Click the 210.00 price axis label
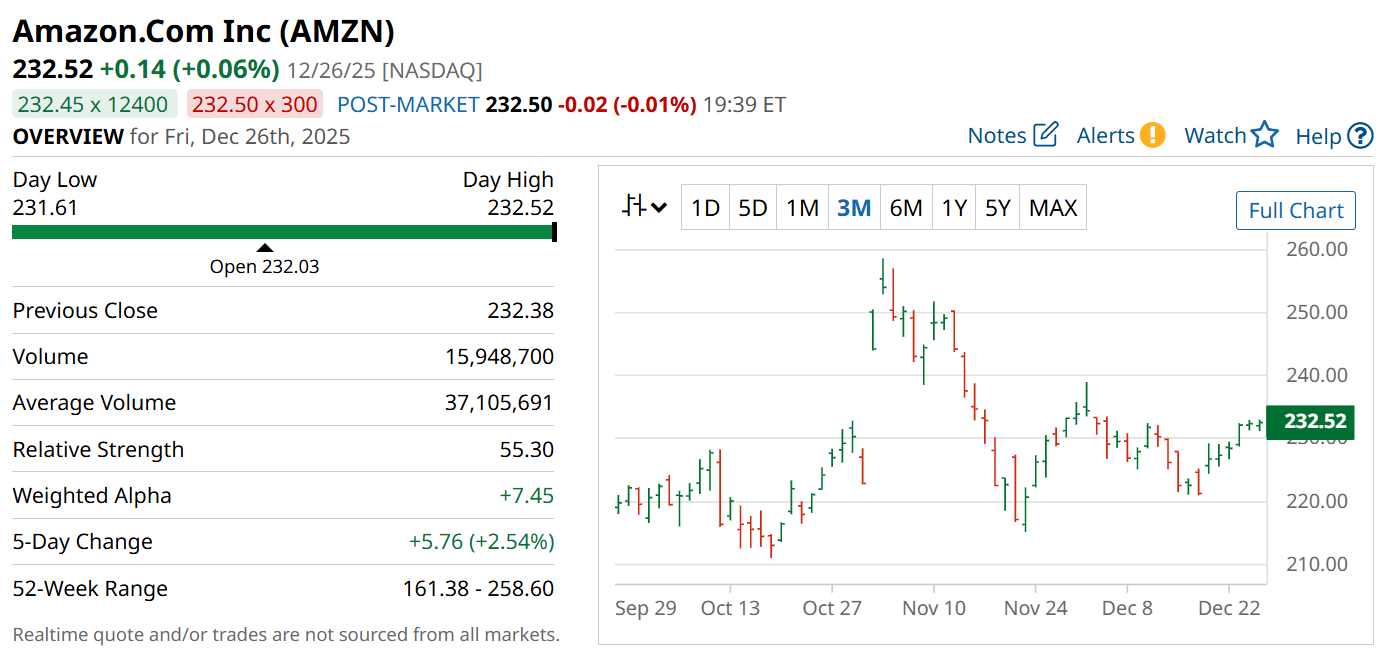Image resolution: width=1389 pixels, height=659 pixels. (x=1316, y=564)
